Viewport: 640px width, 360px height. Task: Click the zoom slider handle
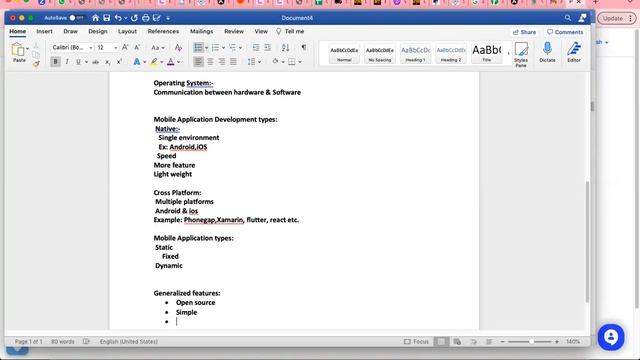pyautogui.click(x=531, y=342)
